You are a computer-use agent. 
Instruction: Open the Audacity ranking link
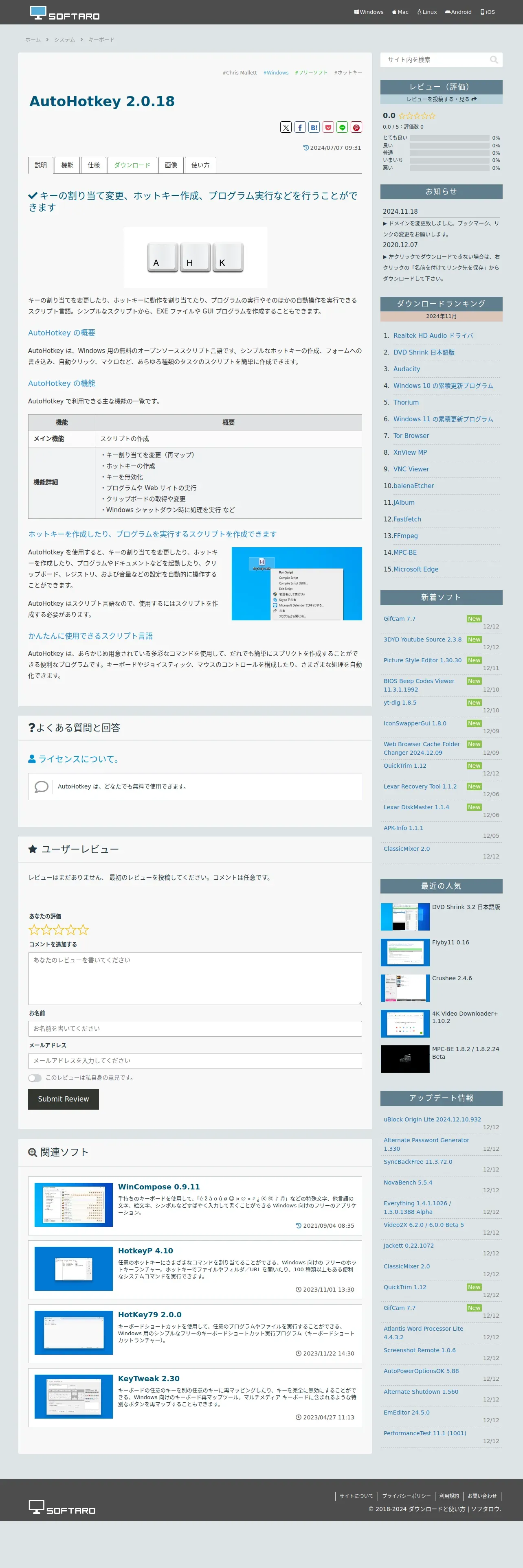(x=407, y=369)
